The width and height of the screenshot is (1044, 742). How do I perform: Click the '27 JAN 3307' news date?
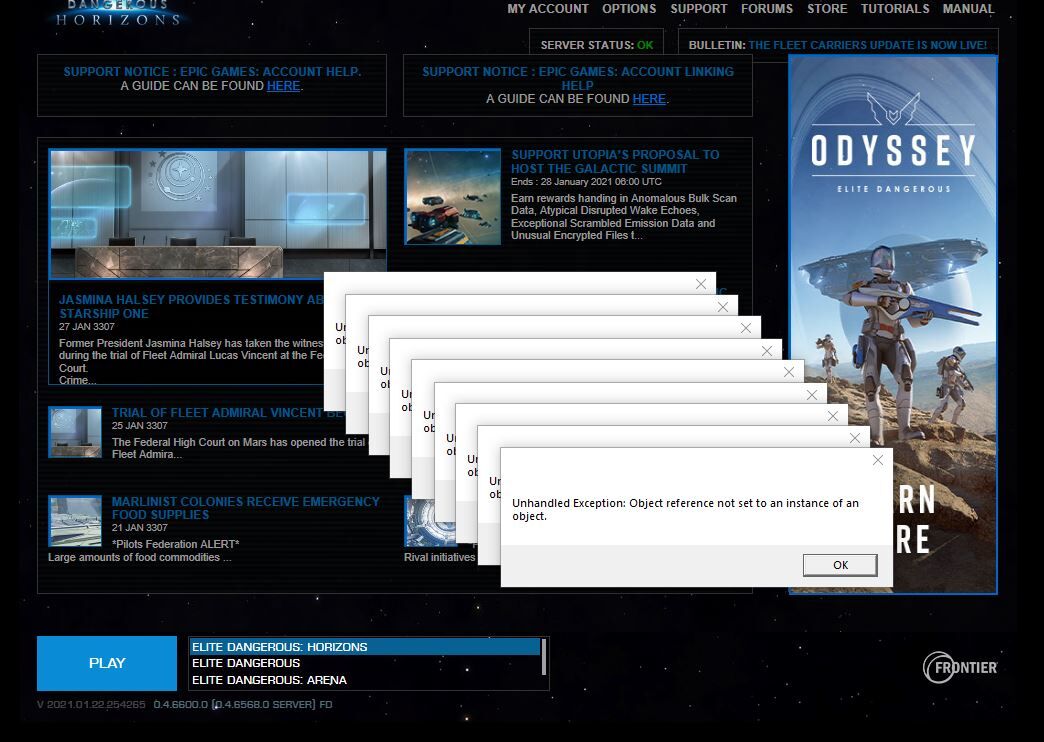(87, 326)
